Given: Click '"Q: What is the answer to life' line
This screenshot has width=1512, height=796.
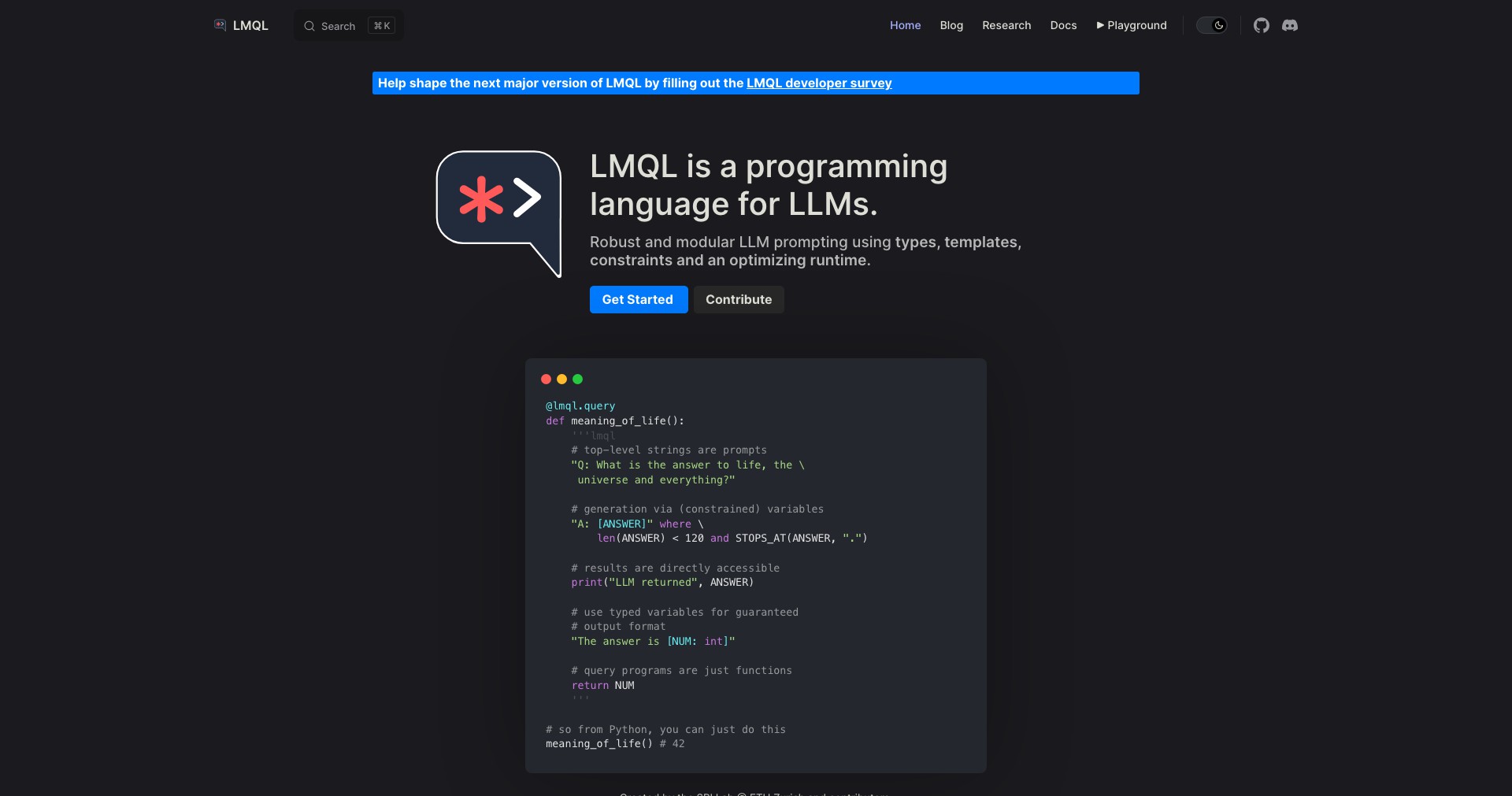Looking at the screenshot, I should point(687,465).
